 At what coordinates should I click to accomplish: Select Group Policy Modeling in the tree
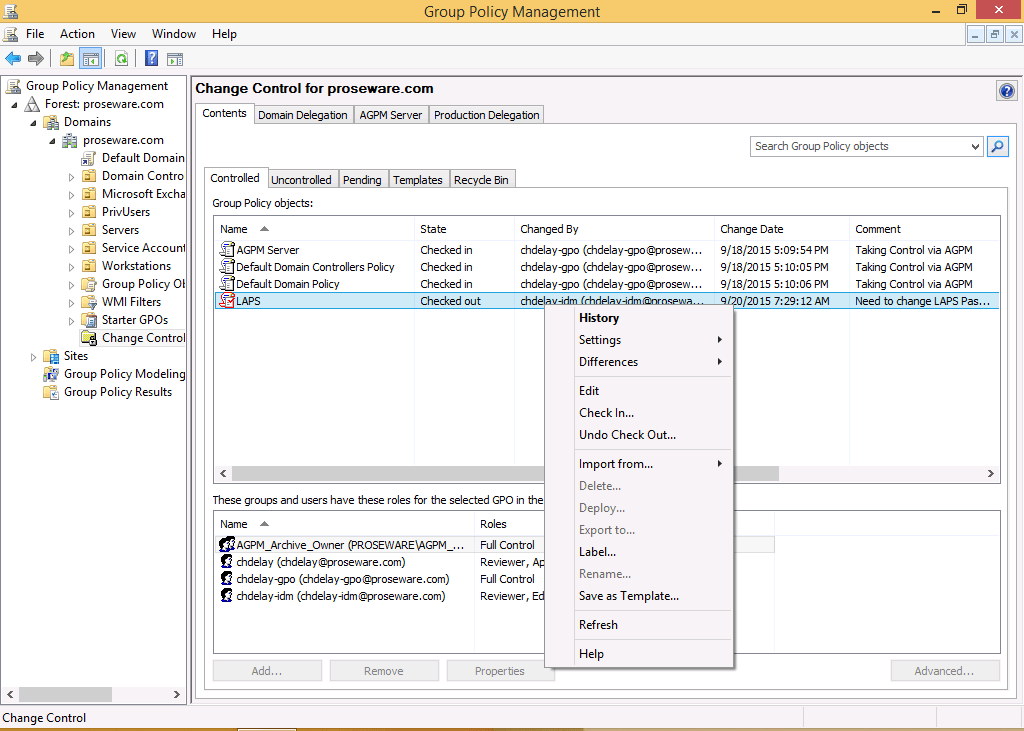pyautogui.click(x=124, y=374)
